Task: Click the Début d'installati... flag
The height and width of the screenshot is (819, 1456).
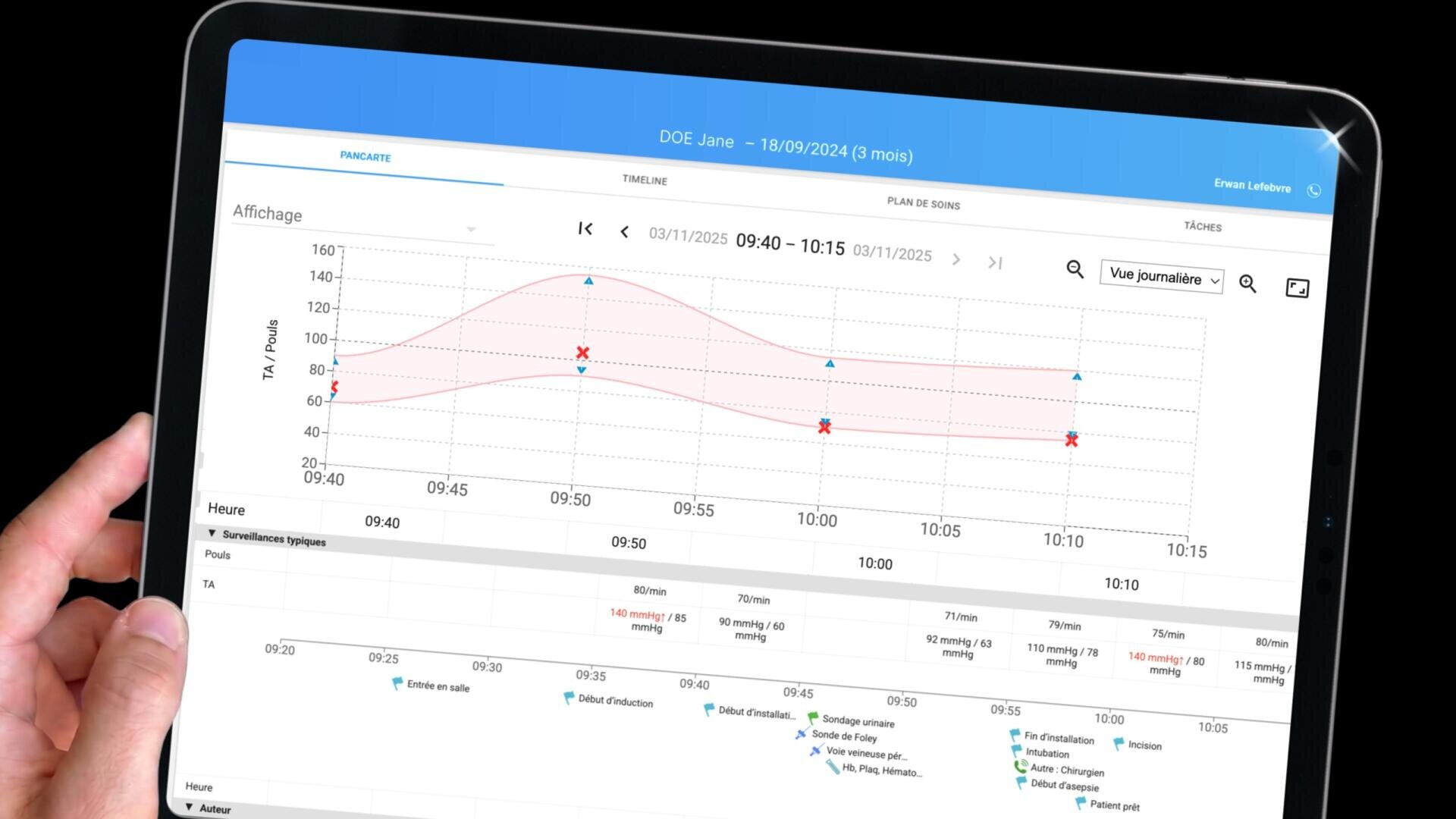Action: (x=709, y=710)
